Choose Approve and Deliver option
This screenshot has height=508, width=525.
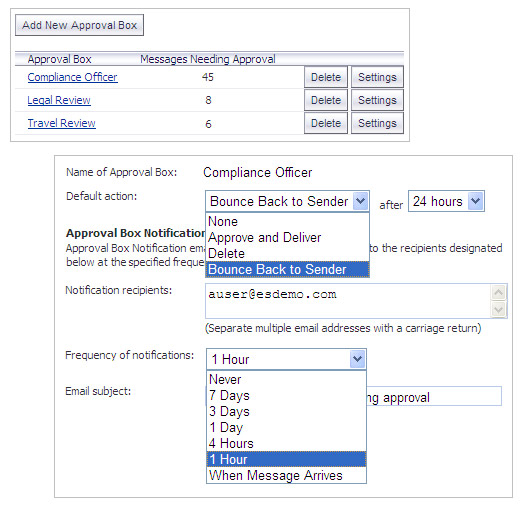pyautogui.click(x=287, y=237)
